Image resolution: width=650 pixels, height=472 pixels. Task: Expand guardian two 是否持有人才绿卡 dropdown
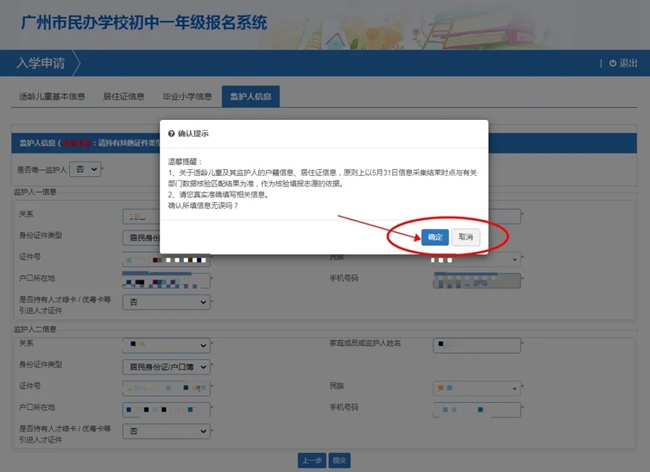click(165, 430)
